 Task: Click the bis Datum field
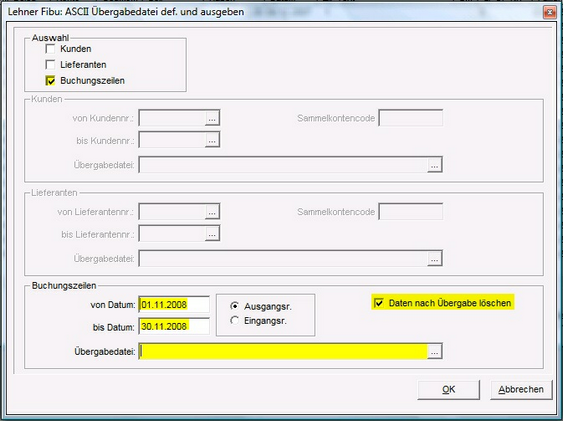[174, 326]
